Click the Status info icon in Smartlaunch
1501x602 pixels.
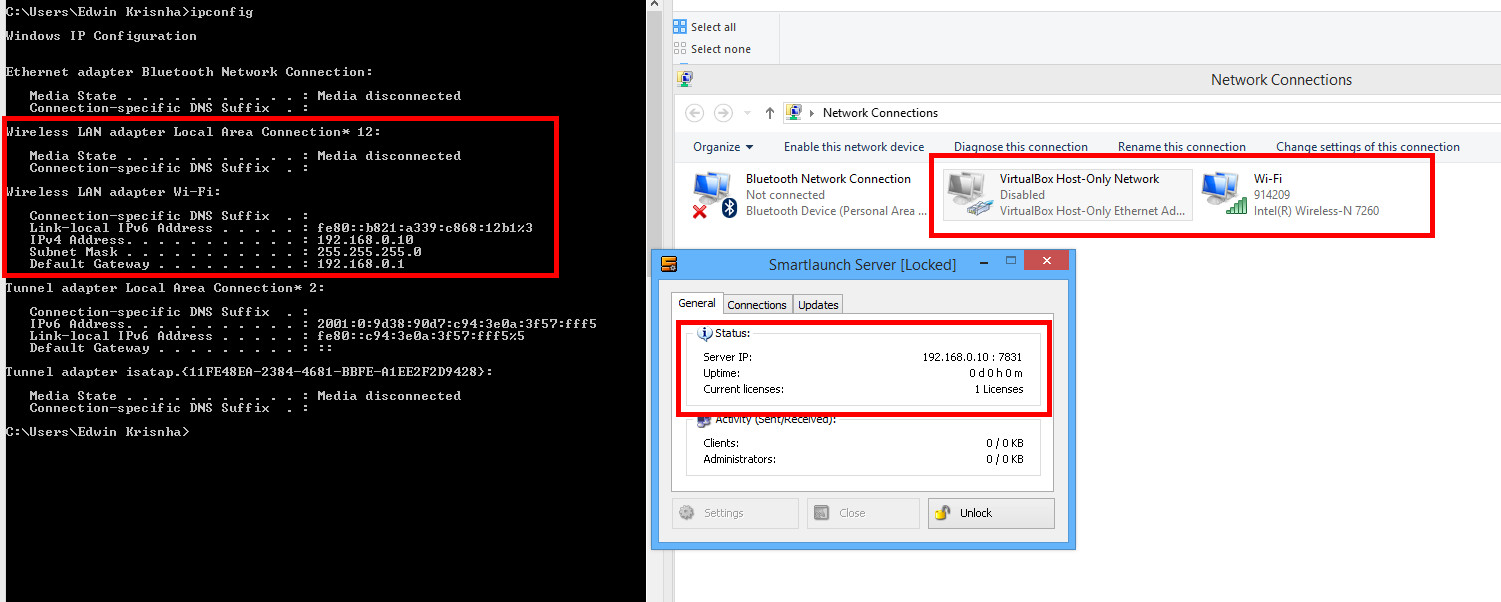tap(705, 333)
